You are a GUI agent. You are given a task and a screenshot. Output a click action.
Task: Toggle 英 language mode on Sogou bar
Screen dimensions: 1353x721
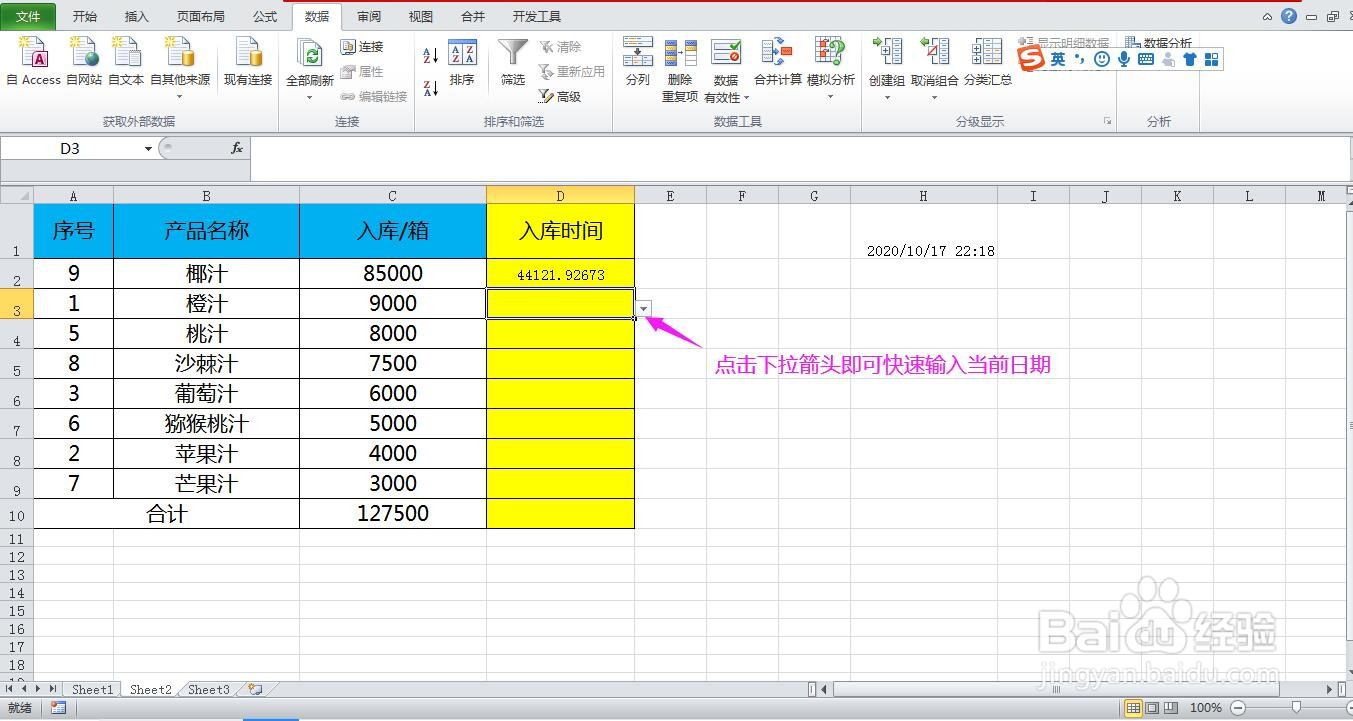pos(1057,59)
